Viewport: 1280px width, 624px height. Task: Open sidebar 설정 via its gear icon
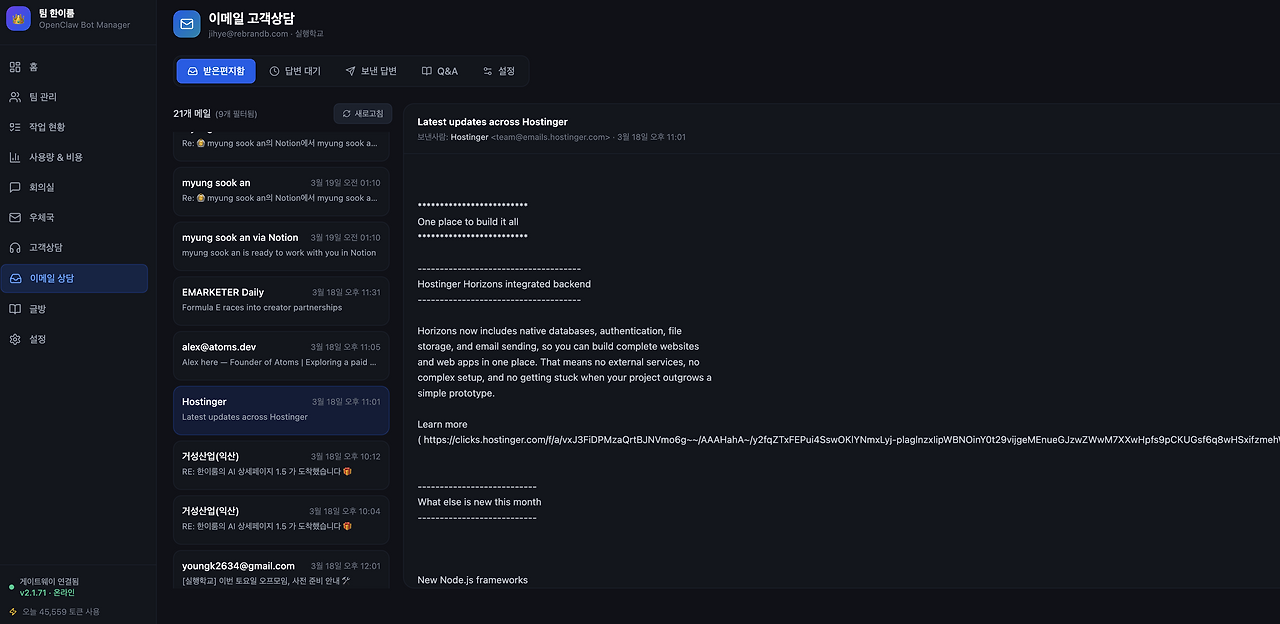15,339
